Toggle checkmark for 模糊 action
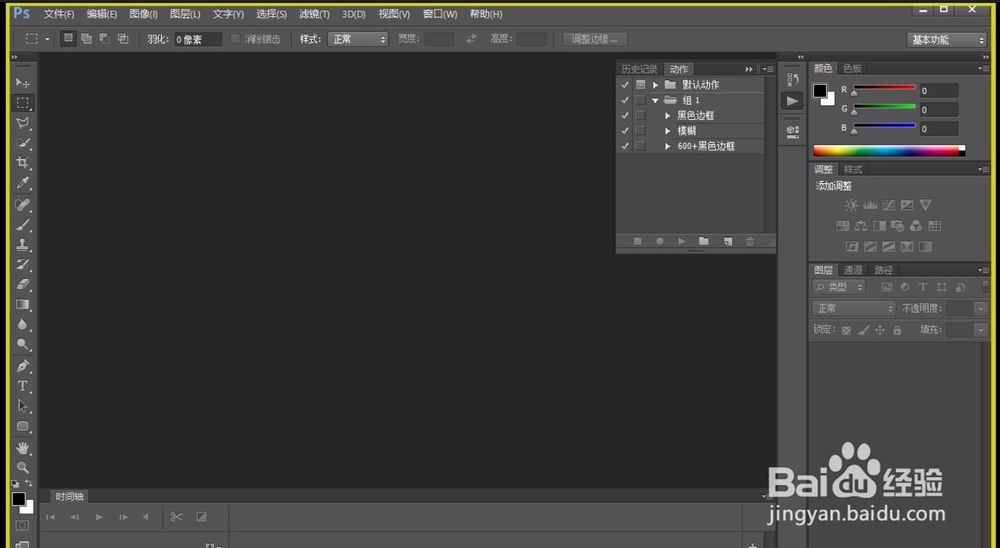The height and width of the screenshot is (548, 1000). click(625, 131)
